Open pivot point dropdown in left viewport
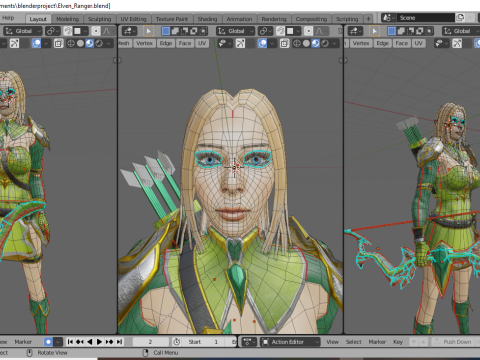The image size is (480, 360). 53,31
